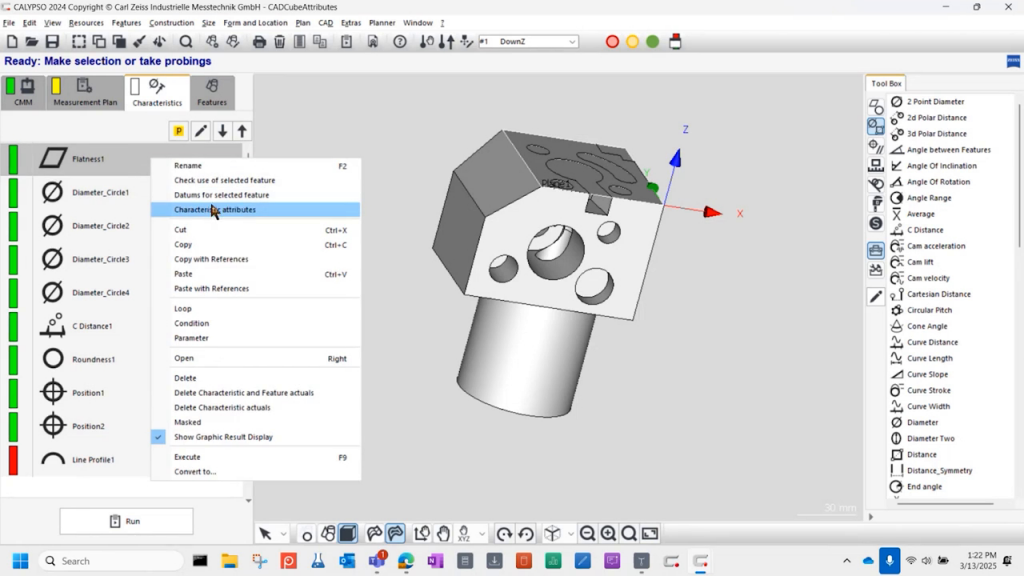
Task: Open the selection pointer dropdown arrow
Action: (284, 534)
